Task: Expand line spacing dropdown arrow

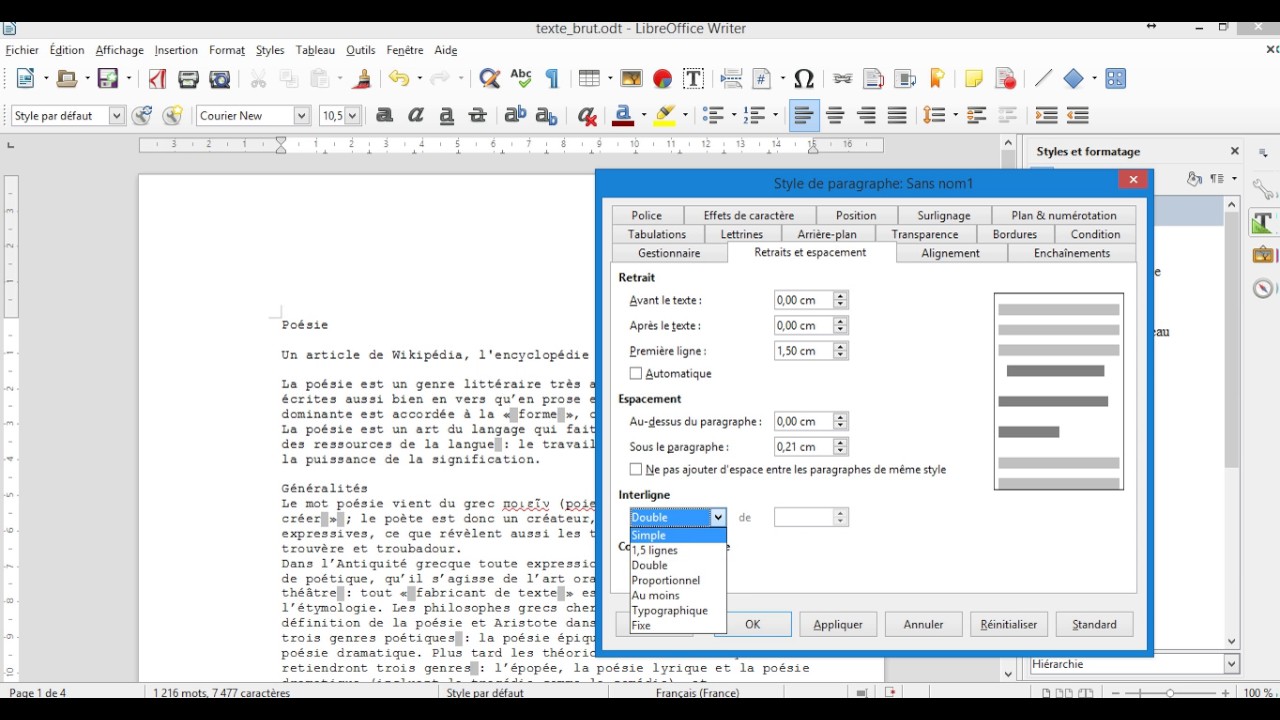Action: [953, 116]
